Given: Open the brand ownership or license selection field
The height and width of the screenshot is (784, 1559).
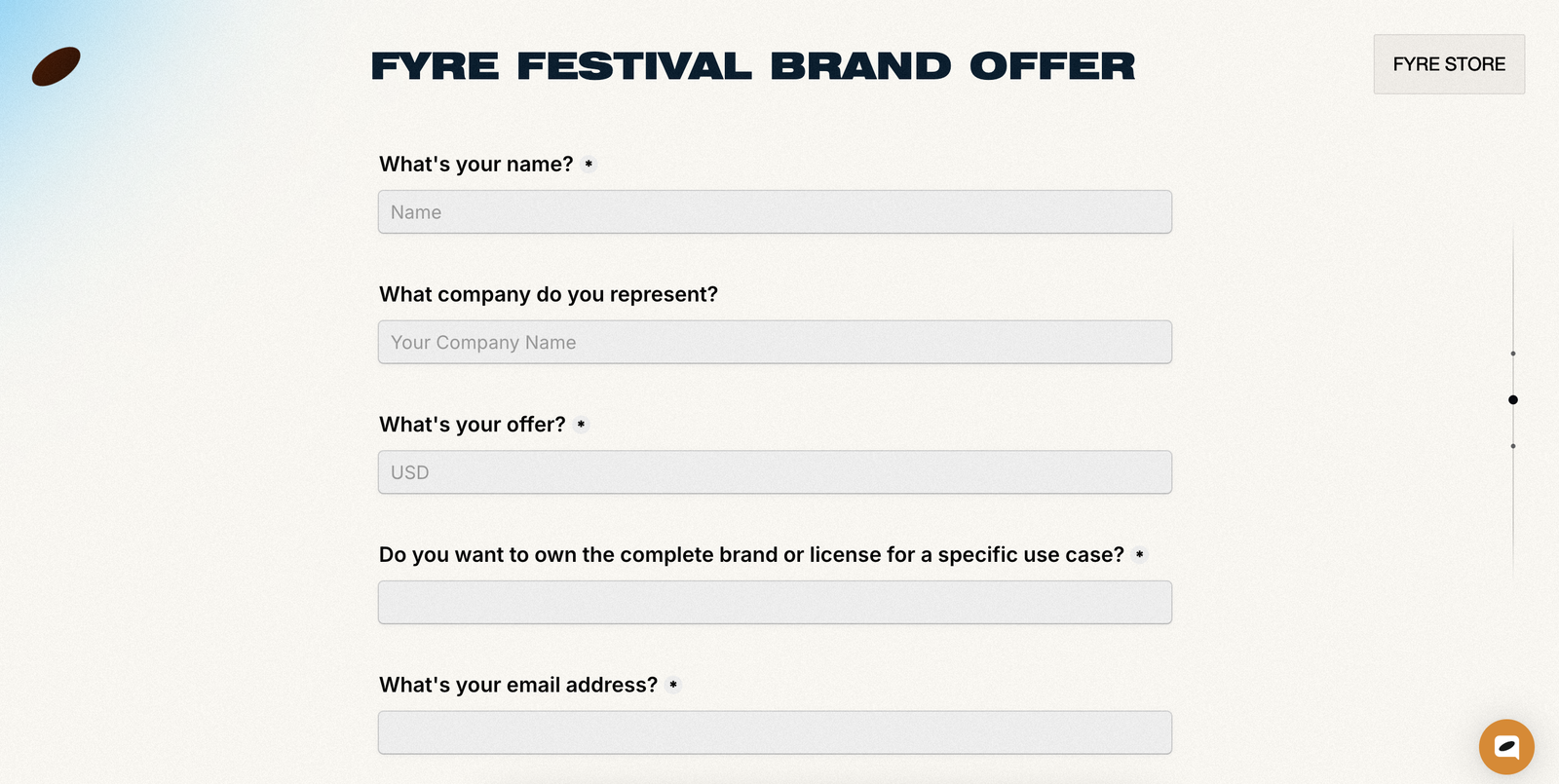Looking at the screenshot, I should 775,602.
